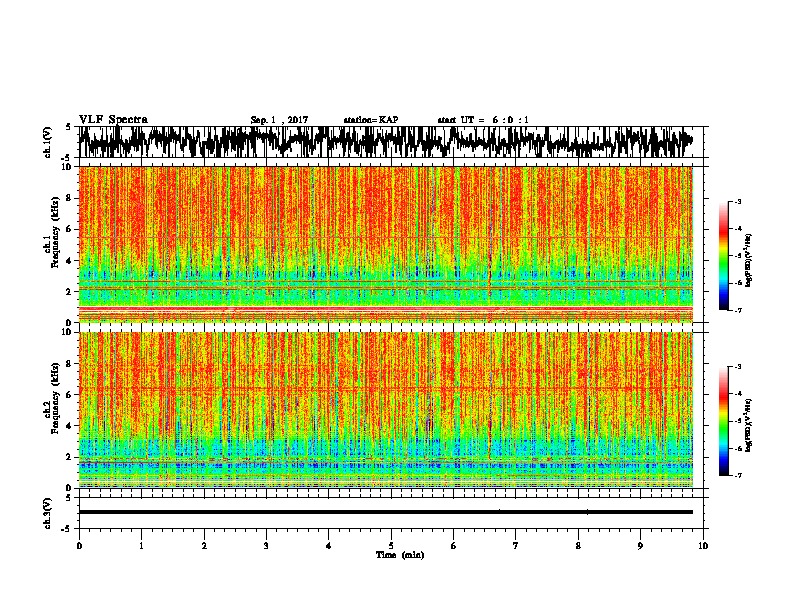
Task: Click the time-axis tick label "7"
Action: coord(516,546)
